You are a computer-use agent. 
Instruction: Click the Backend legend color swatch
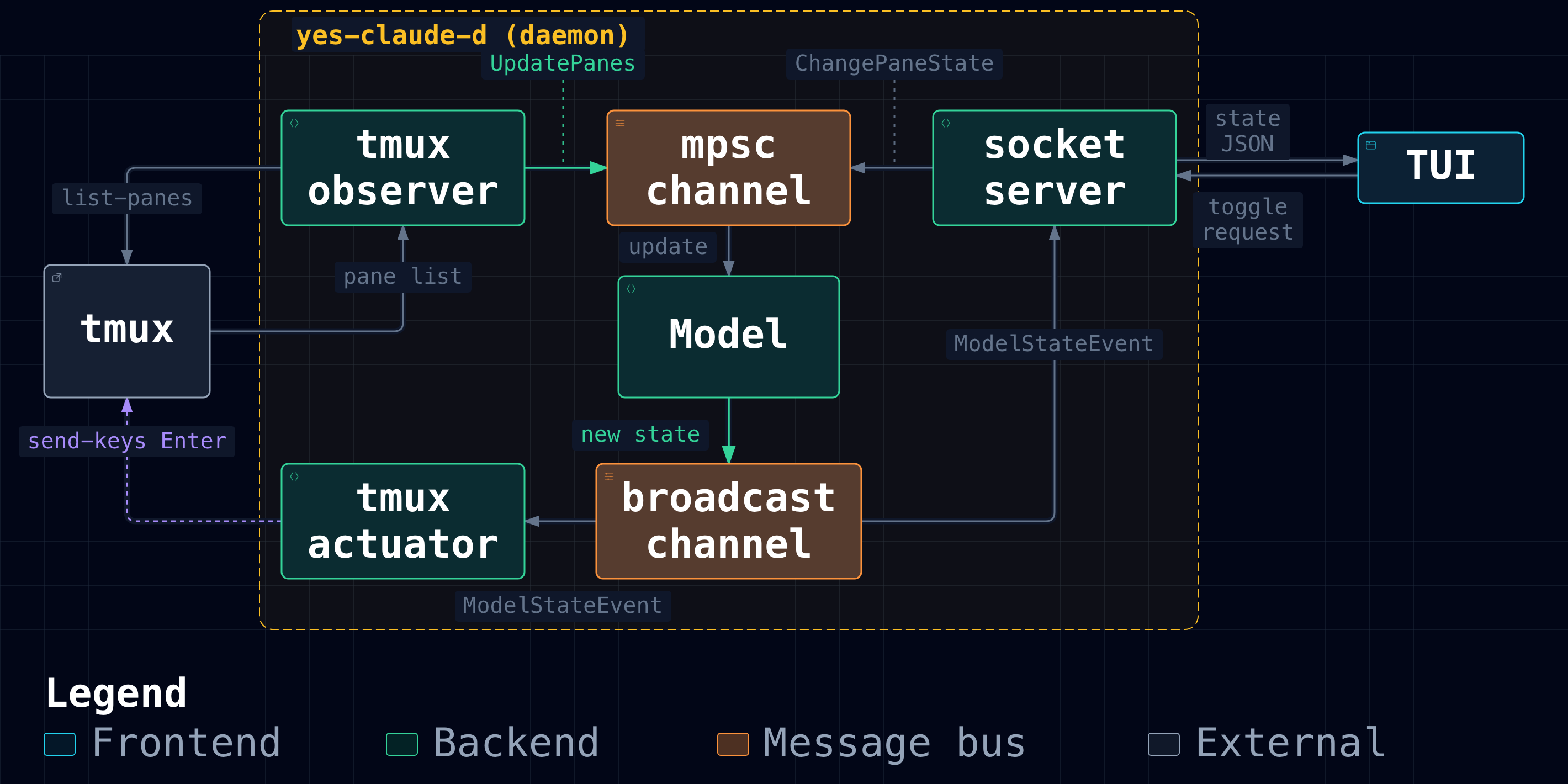coord(402,744)
